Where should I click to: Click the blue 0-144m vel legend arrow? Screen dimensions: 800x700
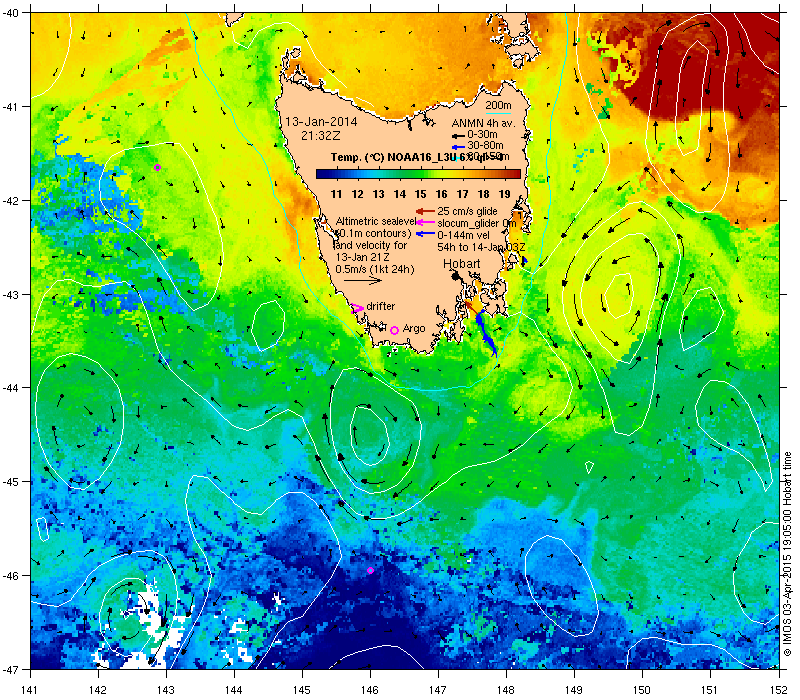pos(426,234)
